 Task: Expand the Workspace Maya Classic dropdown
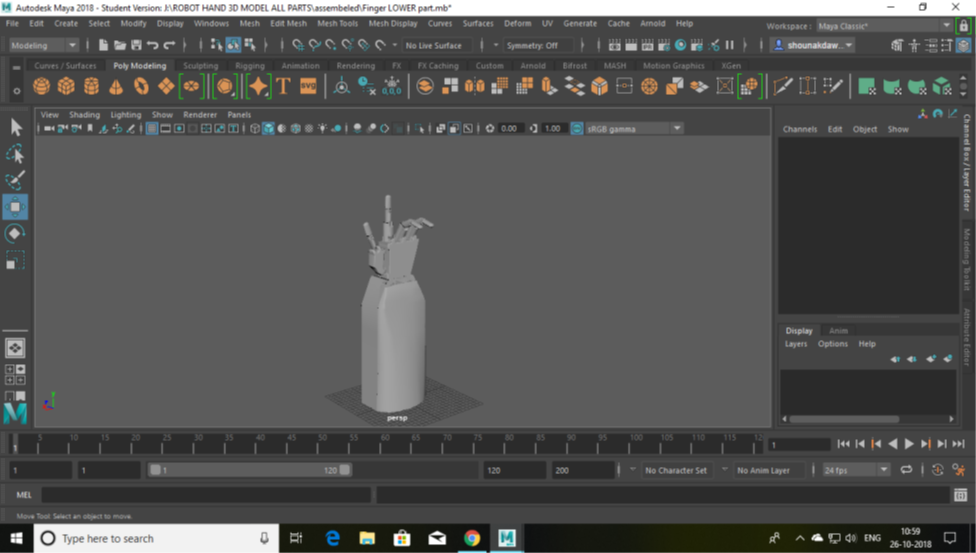pos(946,26)
